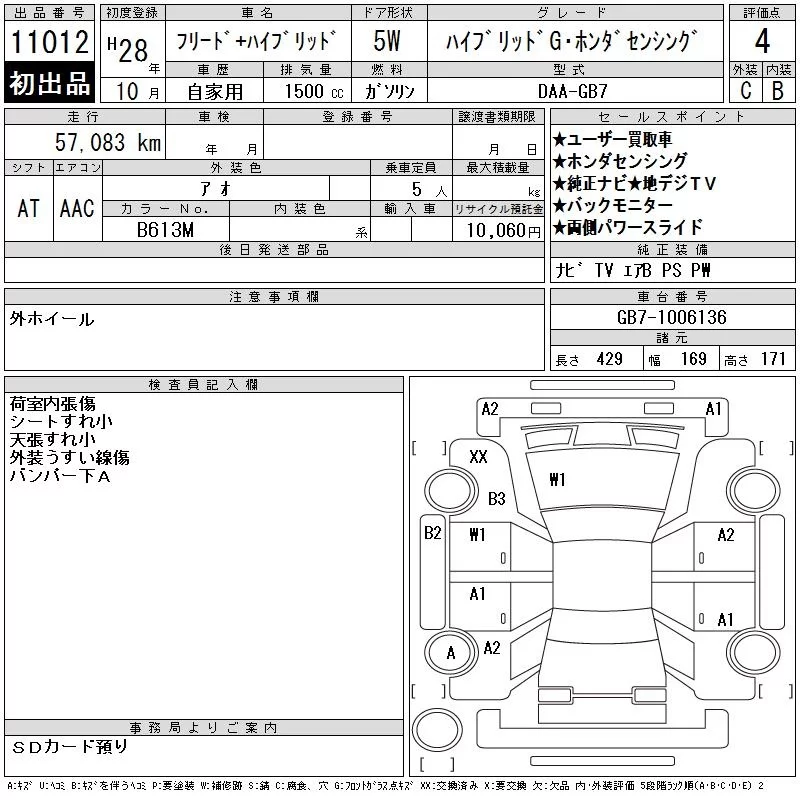Select the overall score 4
This screenshot has height=800, width=800.
(762, 41)
